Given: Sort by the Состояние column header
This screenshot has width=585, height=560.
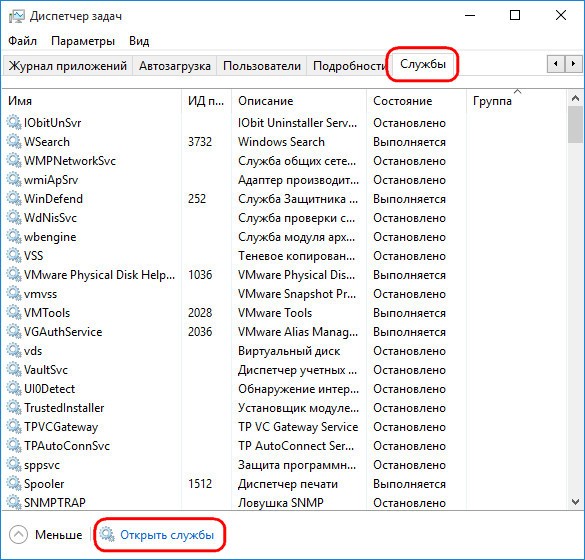Looking at the screenshot, I should coord(416,101).
